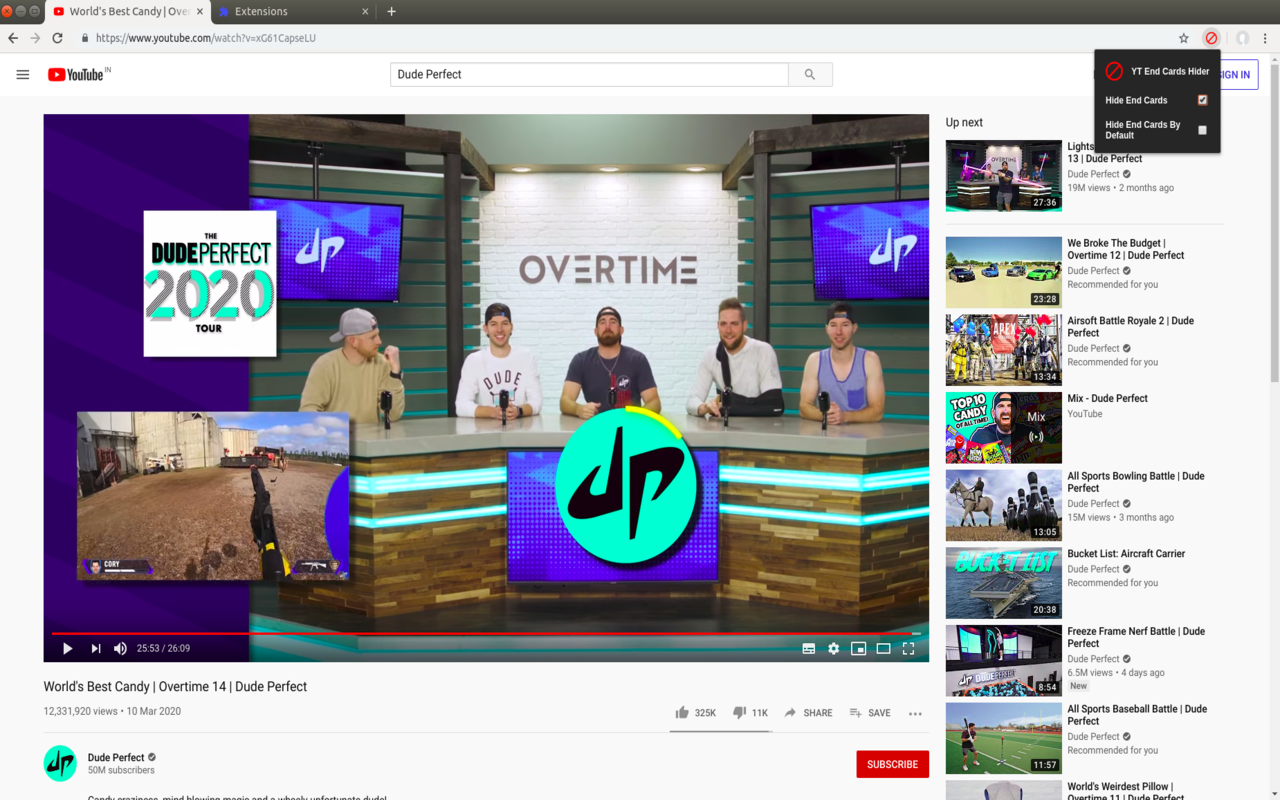The image size is (1280, 800).
Task: Click the 25:53 / 26:09 time display
Action: click(163, 648)
